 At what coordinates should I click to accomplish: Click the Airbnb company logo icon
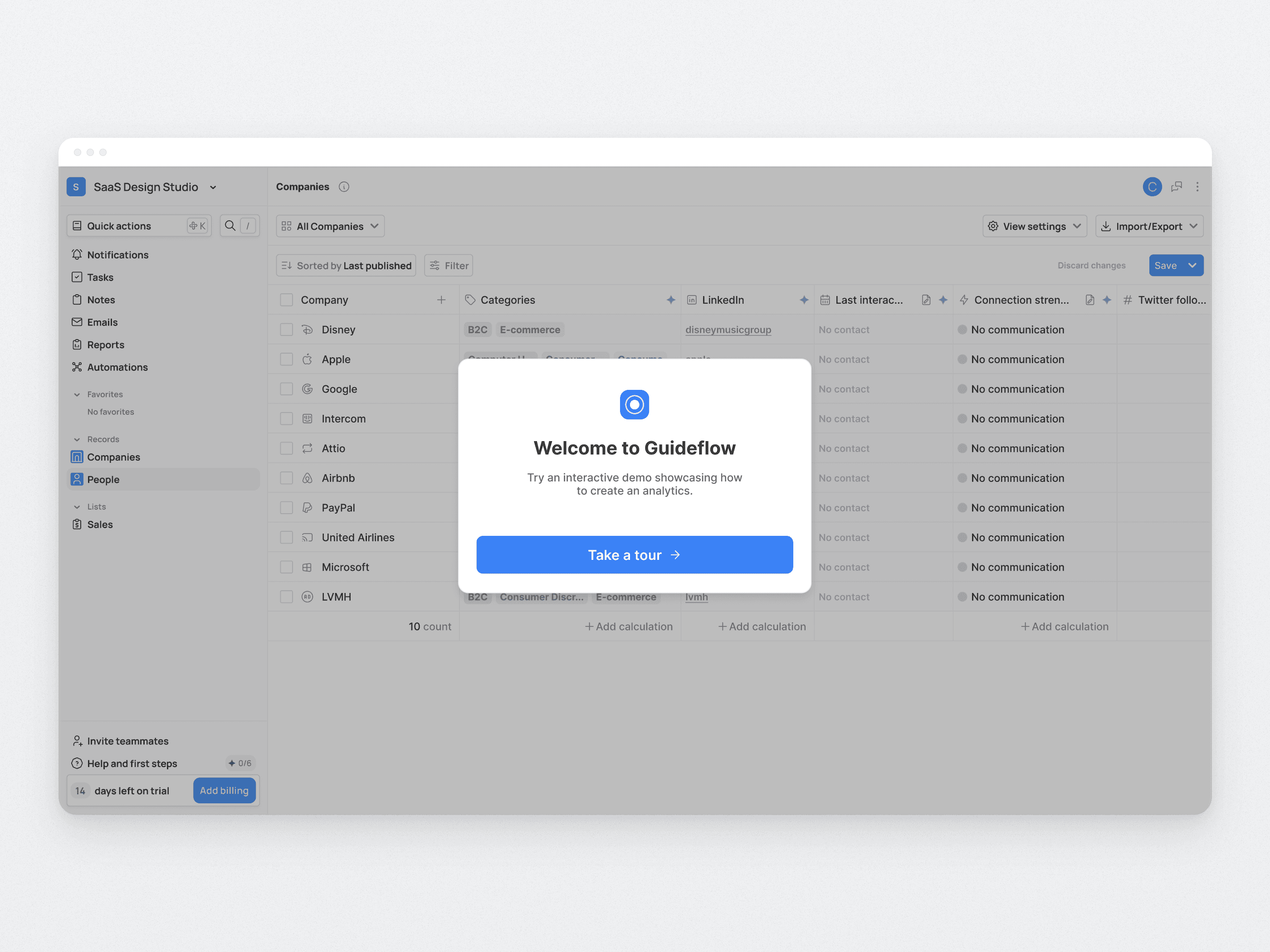coord(307,478)
